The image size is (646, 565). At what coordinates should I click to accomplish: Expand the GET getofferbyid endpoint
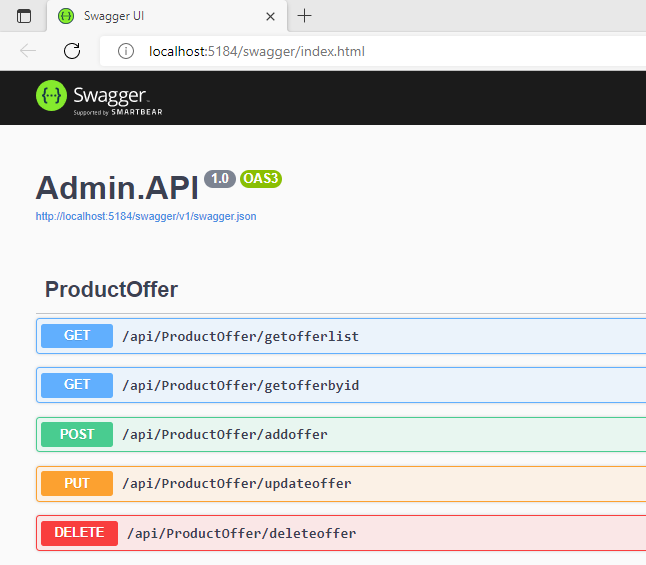[x=341, y=385]
